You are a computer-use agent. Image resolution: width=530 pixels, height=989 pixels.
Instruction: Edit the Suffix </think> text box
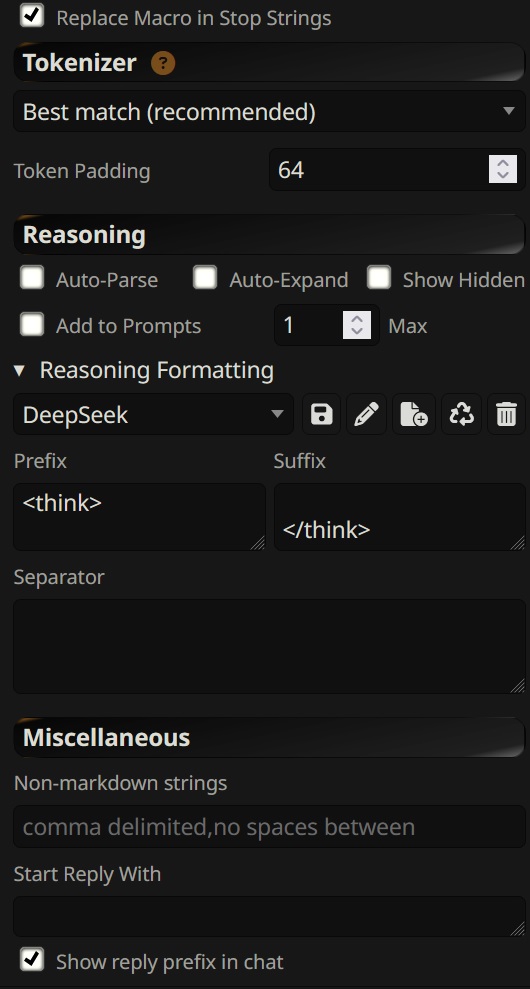click(x=399, y=517)
